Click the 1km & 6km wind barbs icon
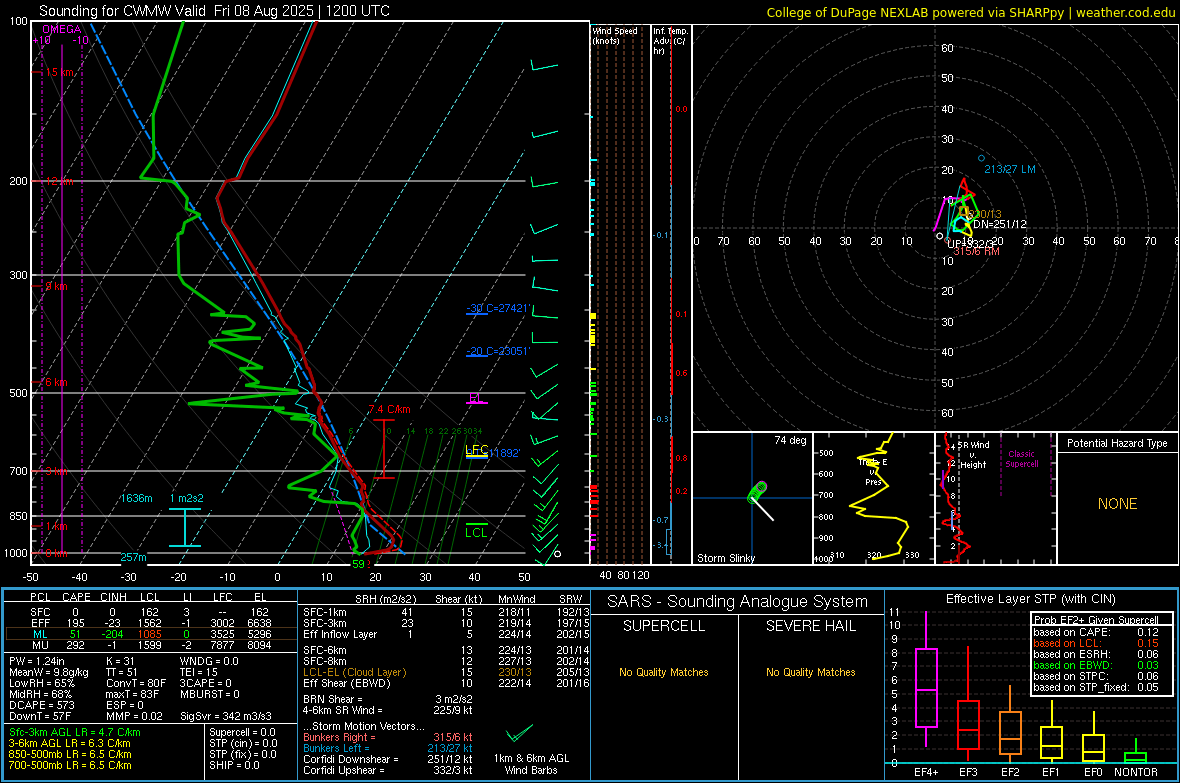 point(519,733)
